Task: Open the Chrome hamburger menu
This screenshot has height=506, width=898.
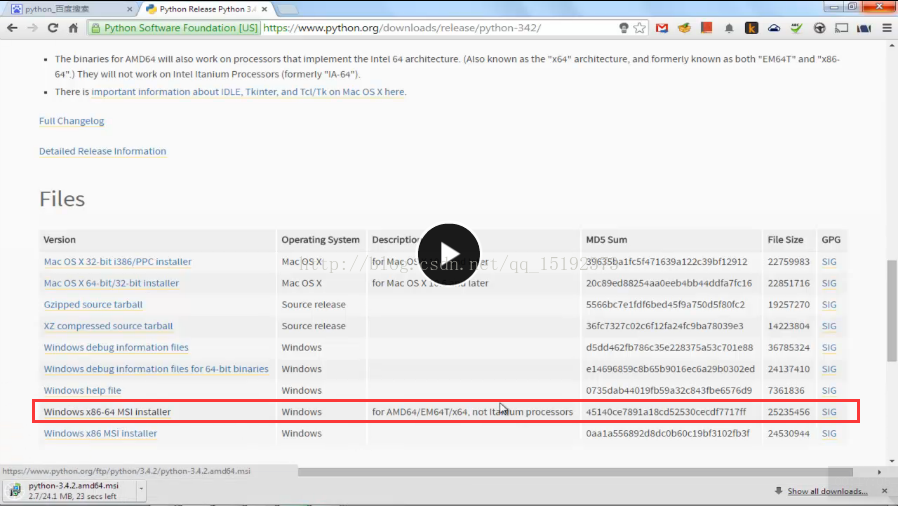Action: click(x=887, y=27)
